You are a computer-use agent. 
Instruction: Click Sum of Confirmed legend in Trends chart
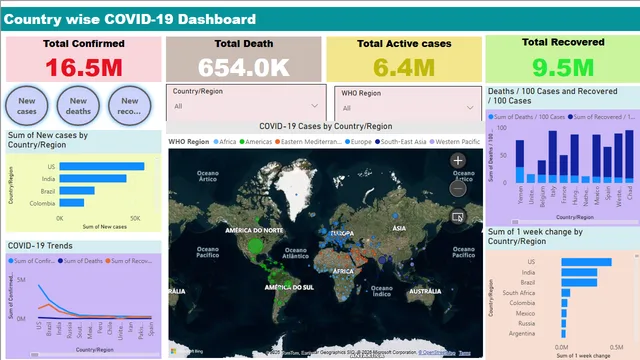click(31, 261)
